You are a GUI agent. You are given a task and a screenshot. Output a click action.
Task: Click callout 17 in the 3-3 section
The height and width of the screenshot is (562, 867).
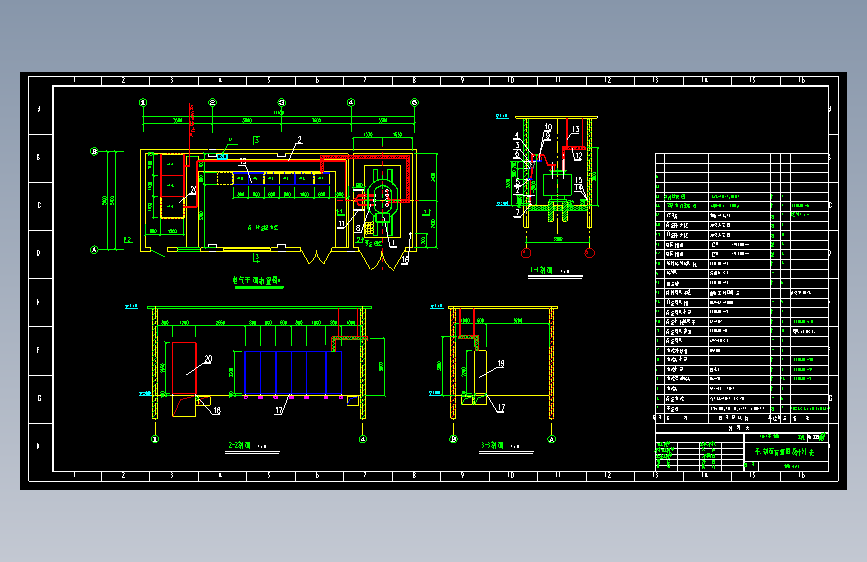click(x=501, y=408)
